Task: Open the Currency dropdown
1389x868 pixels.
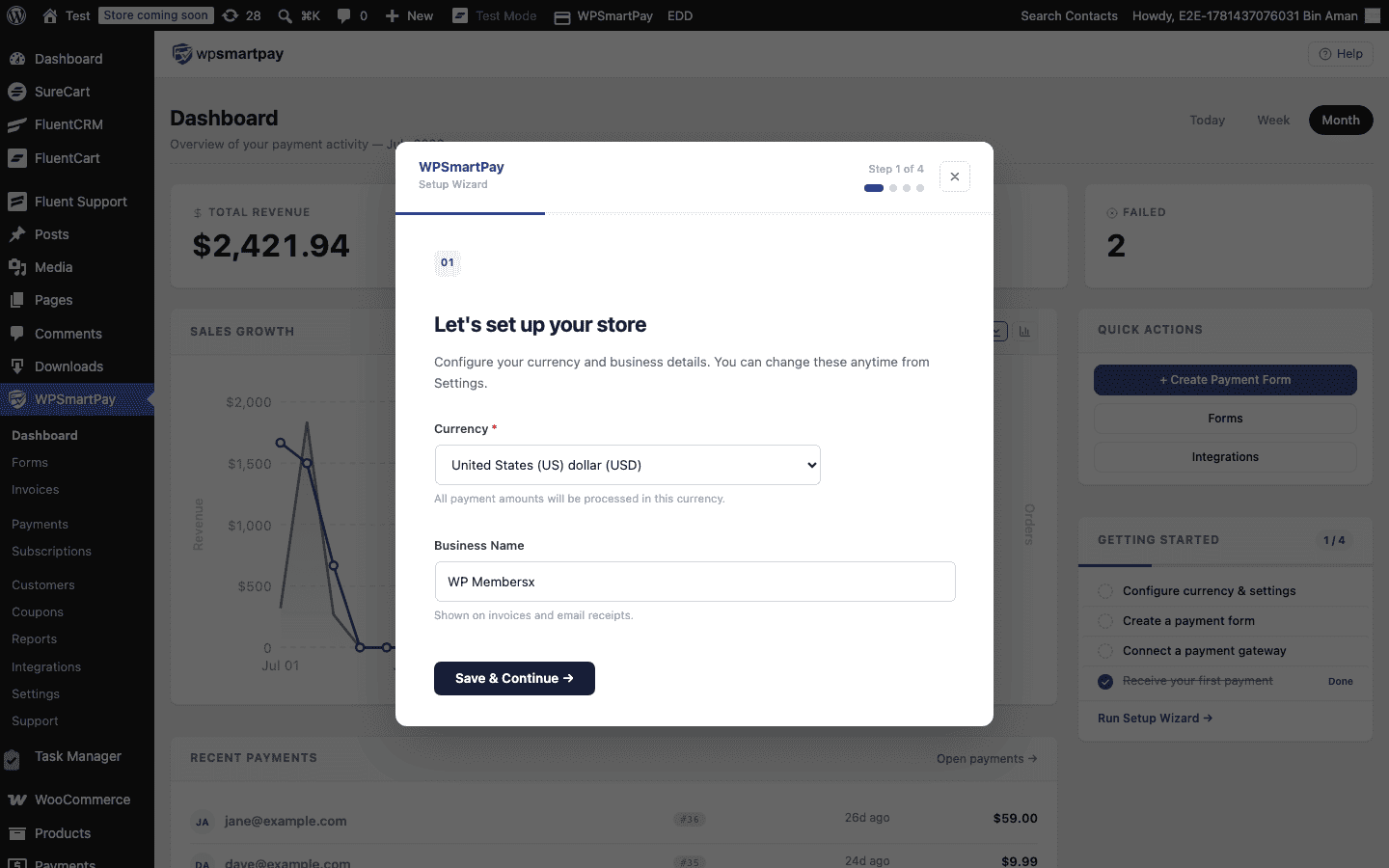Action: click(x=628, y=465)
